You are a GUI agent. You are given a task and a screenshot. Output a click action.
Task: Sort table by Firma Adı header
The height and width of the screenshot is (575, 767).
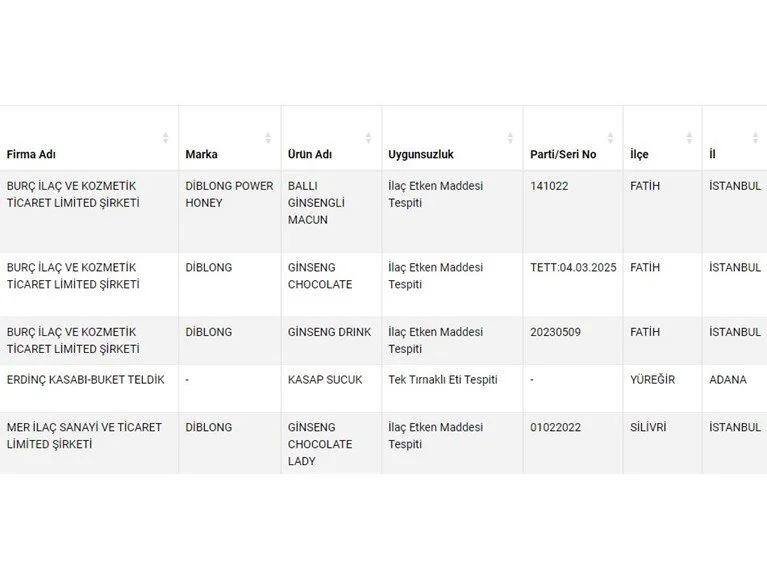31,155
